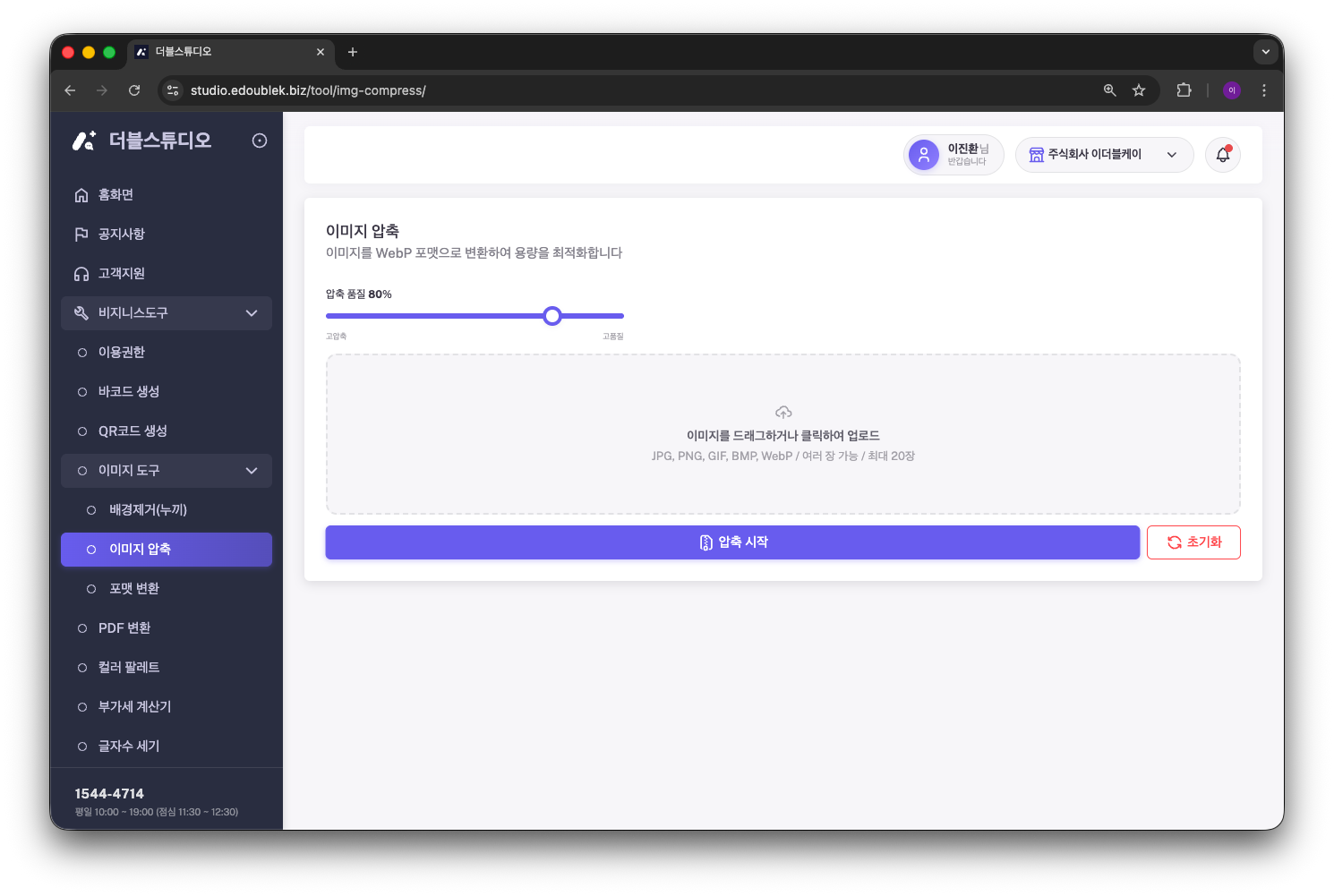Click the 초기화 reset button

(x=1193, y=542)
